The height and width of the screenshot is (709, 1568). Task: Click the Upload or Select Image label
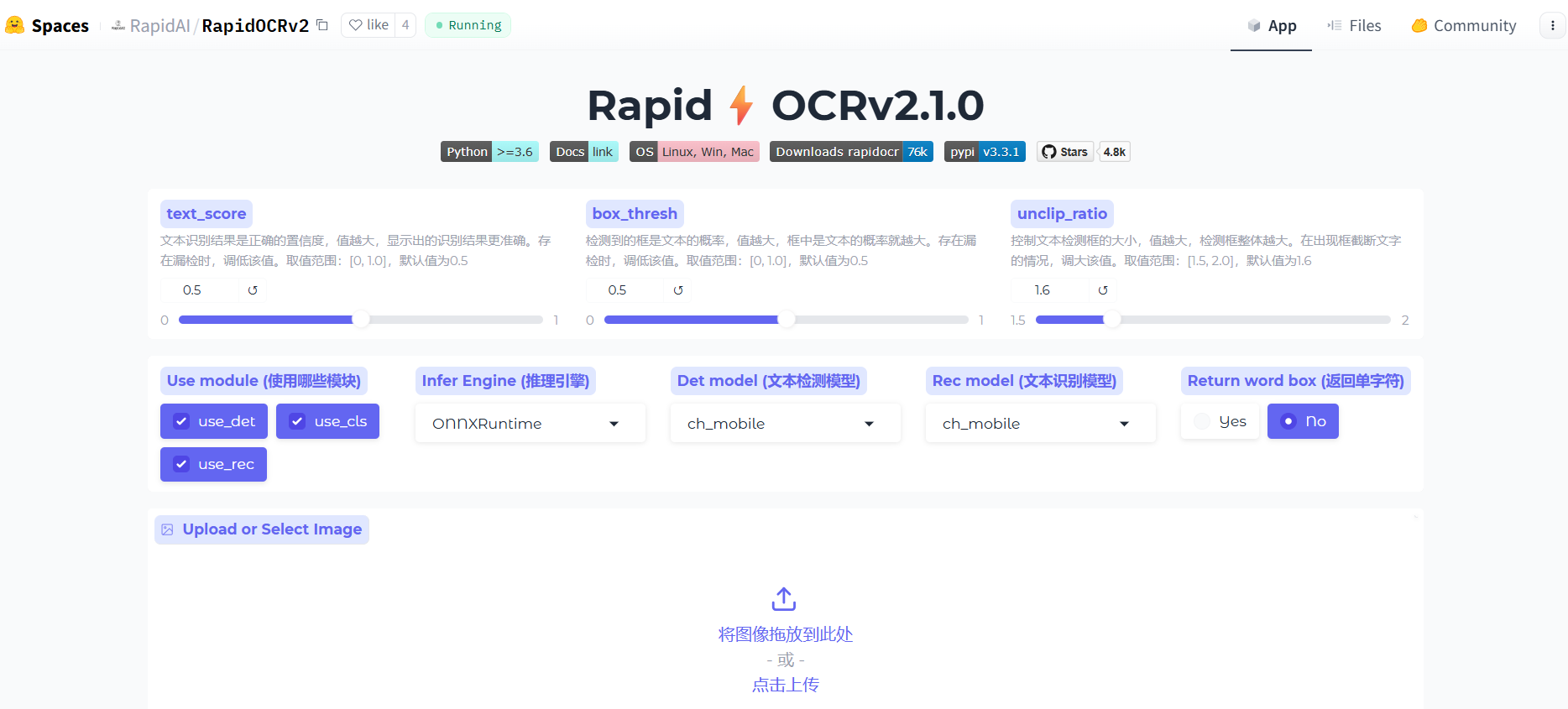[x=262, y=529]
